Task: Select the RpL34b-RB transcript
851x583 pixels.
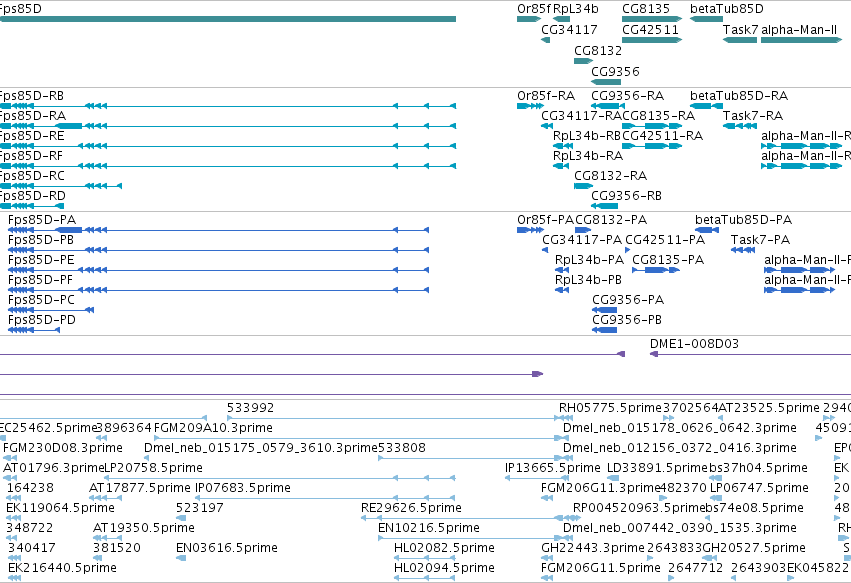Action: [x=563, y=146]
